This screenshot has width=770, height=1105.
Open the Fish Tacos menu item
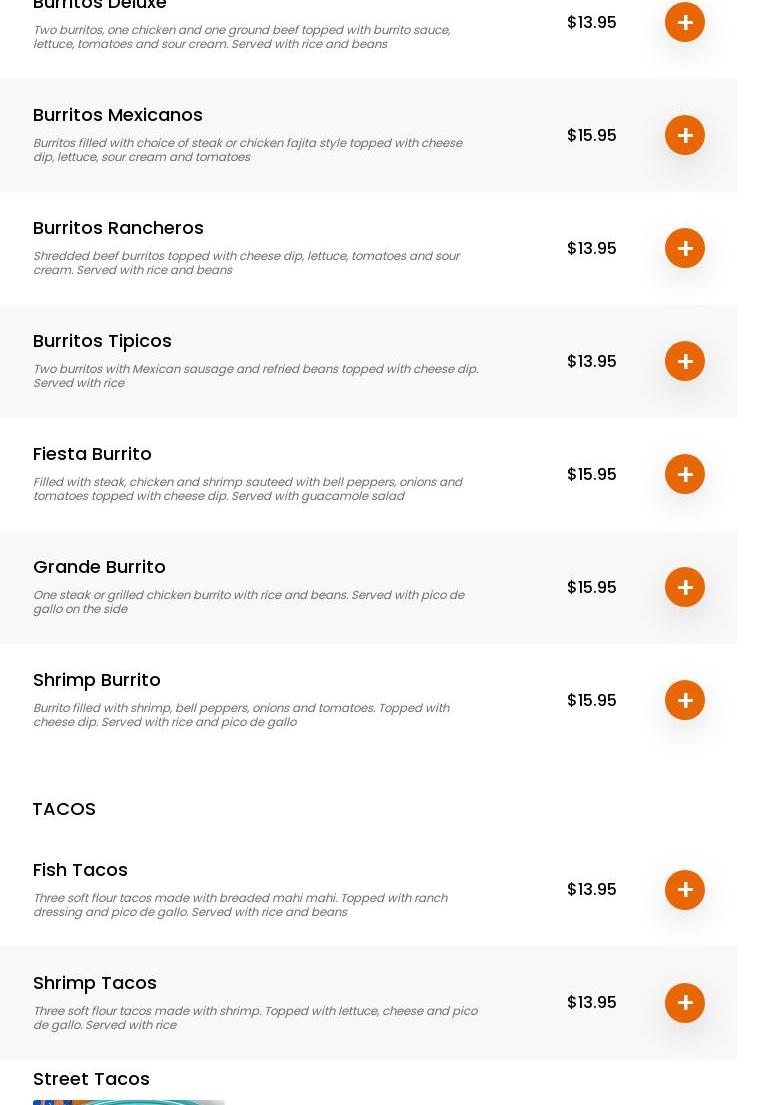[80, 870]
